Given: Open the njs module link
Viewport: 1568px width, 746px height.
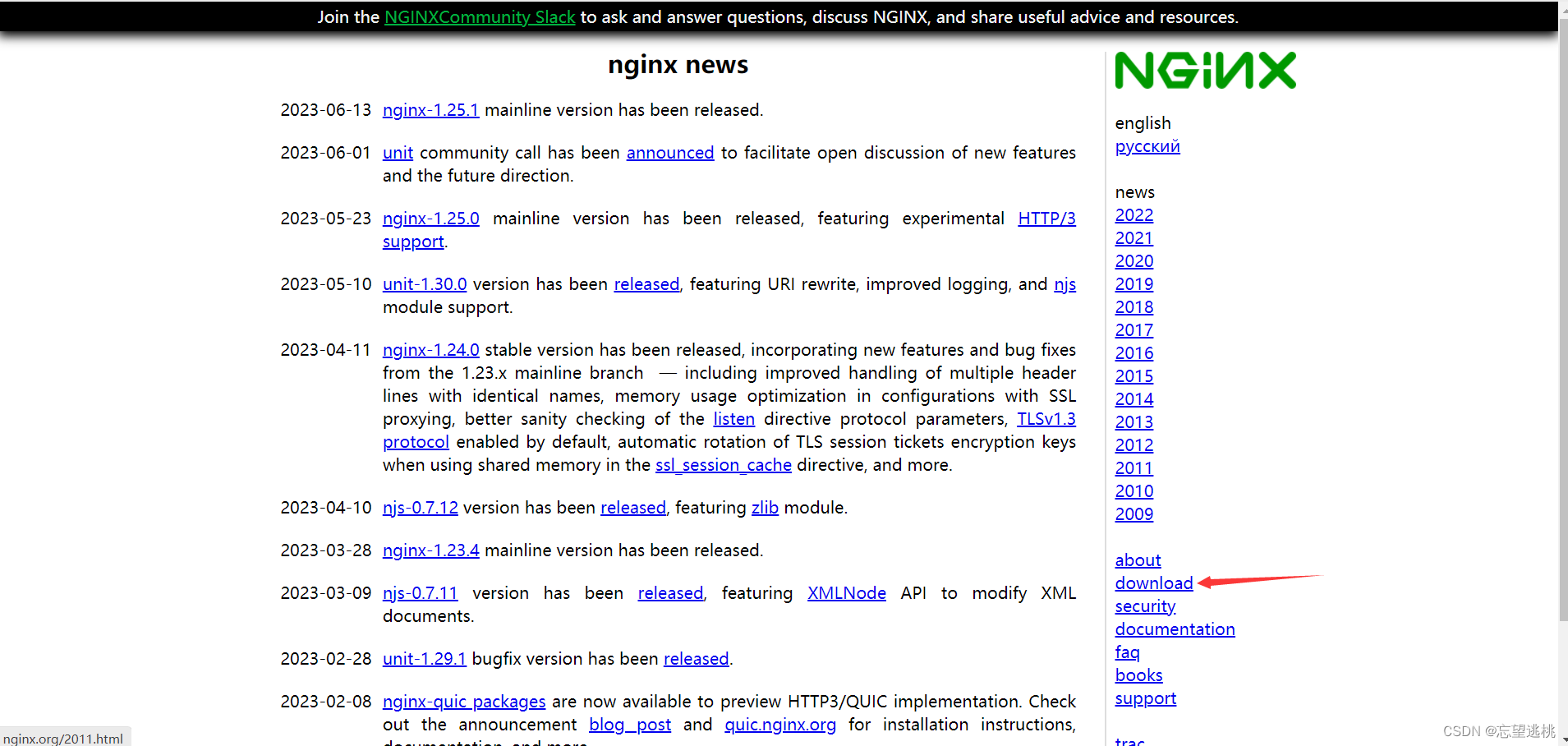Looking at the screenshot, I should [1064, 284].
